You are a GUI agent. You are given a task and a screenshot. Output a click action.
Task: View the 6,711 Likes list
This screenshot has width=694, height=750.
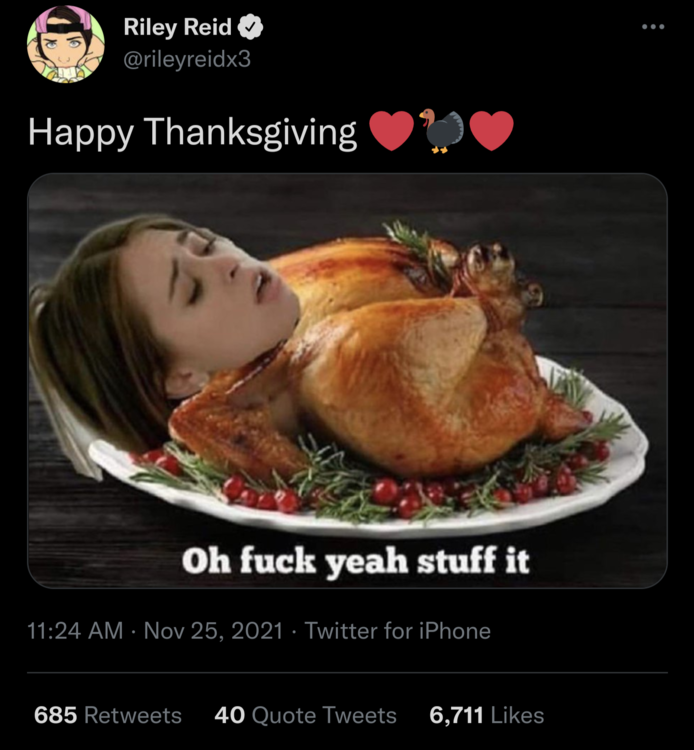[x=486, y=715]
